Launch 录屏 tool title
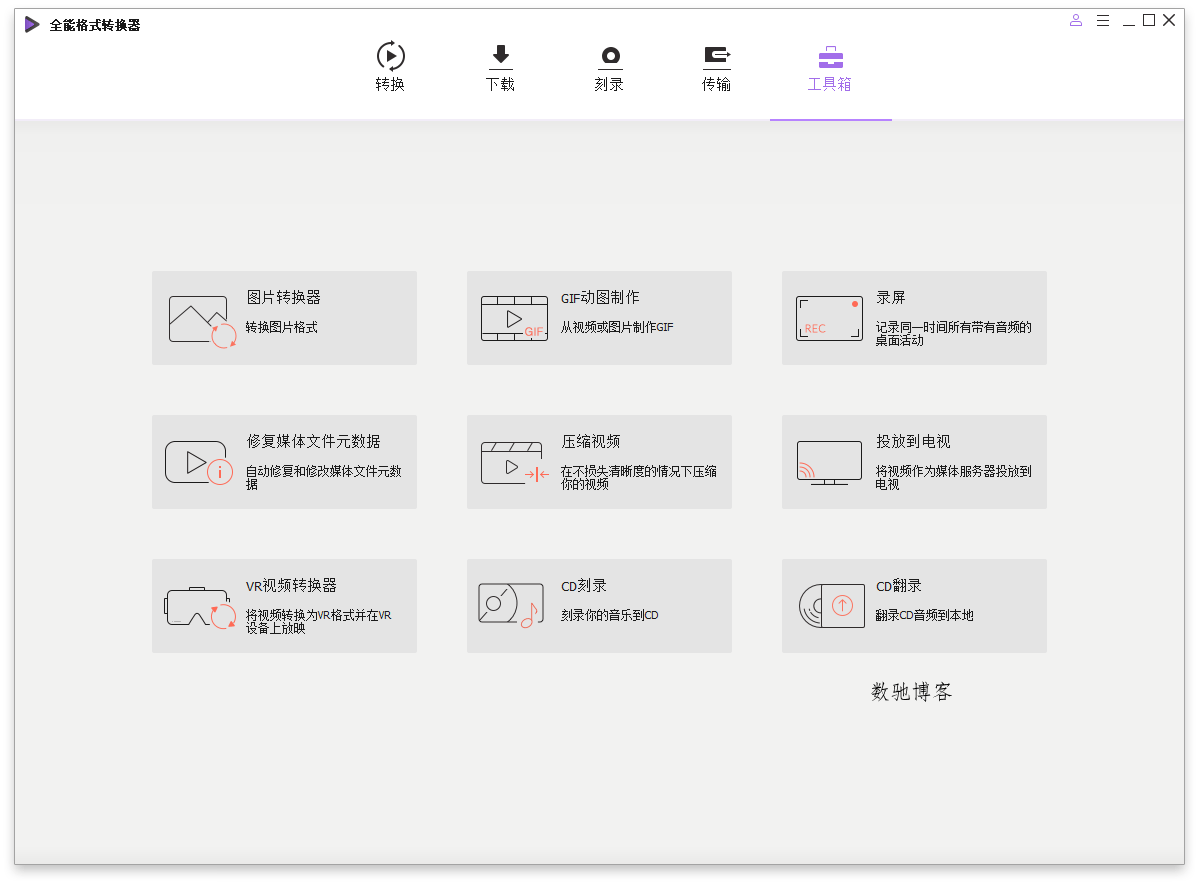 pyautogui.click(x=890, y=297)
